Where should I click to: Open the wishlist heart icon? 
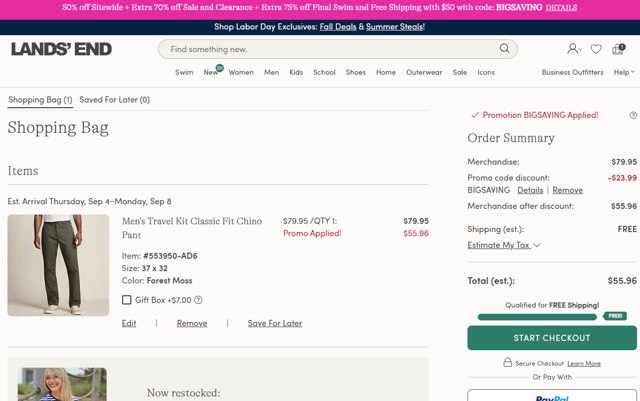[596, 49]
